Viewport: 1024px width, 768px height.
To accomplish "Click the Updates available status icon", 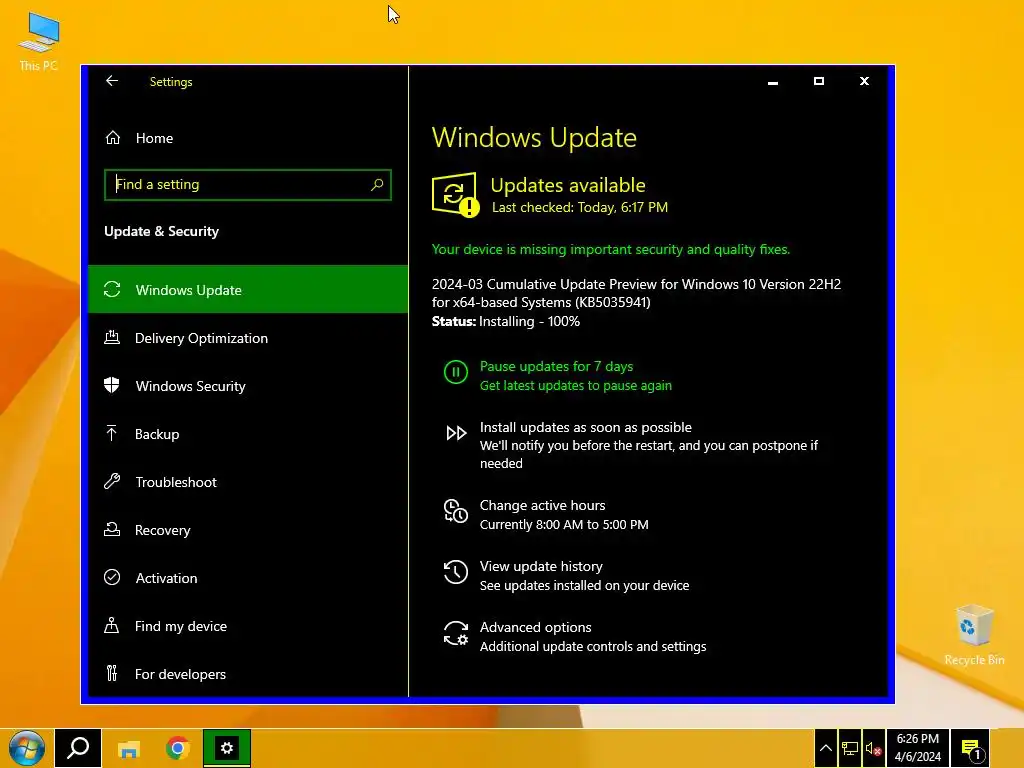I will [x=455, y=195].
